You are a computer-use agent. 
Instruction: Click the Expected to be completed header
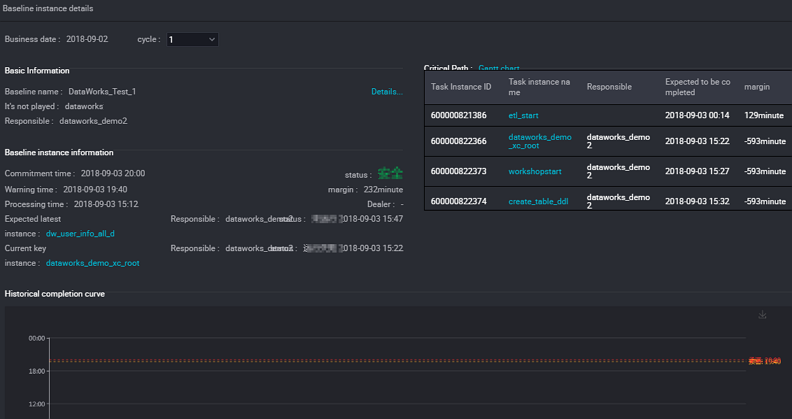click(698, 87)
